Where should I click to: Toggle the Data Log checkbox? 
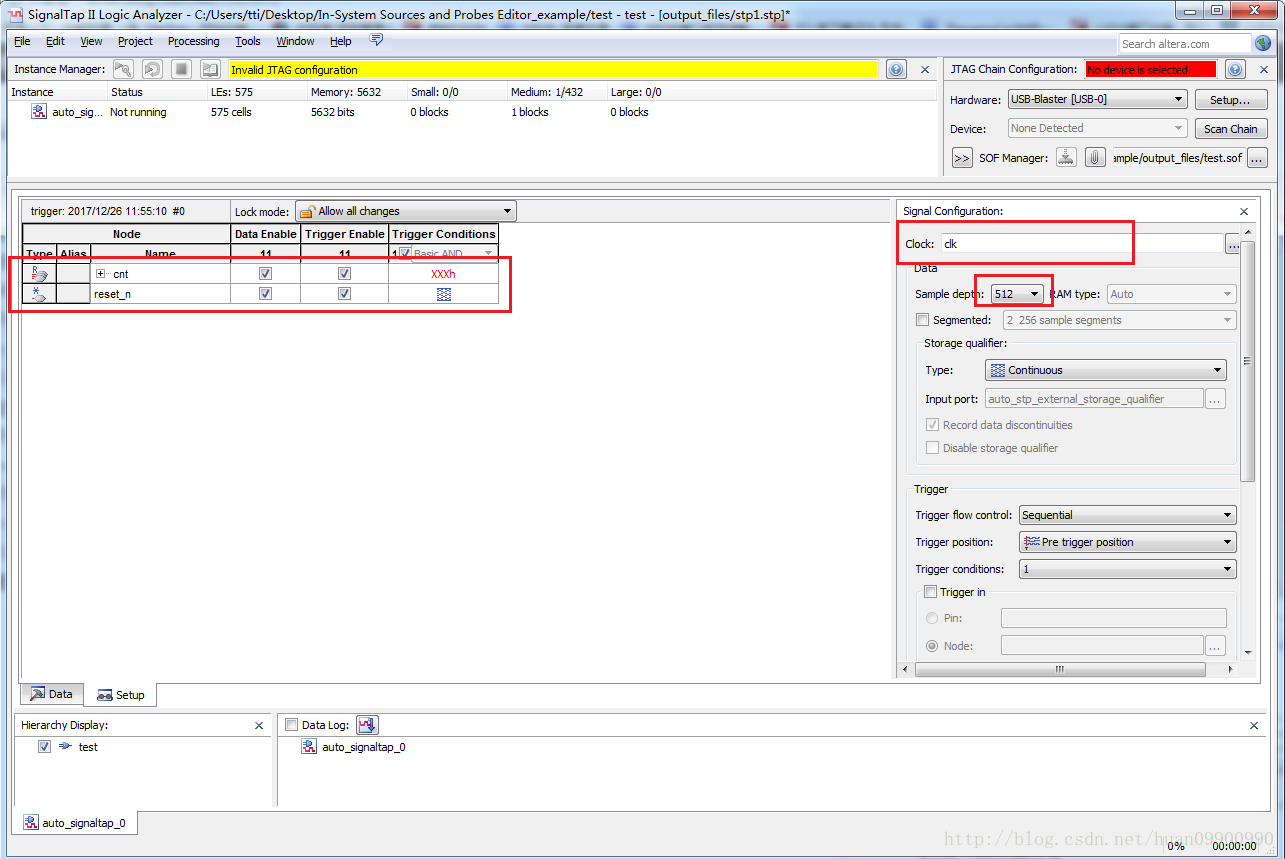point(292,725)
